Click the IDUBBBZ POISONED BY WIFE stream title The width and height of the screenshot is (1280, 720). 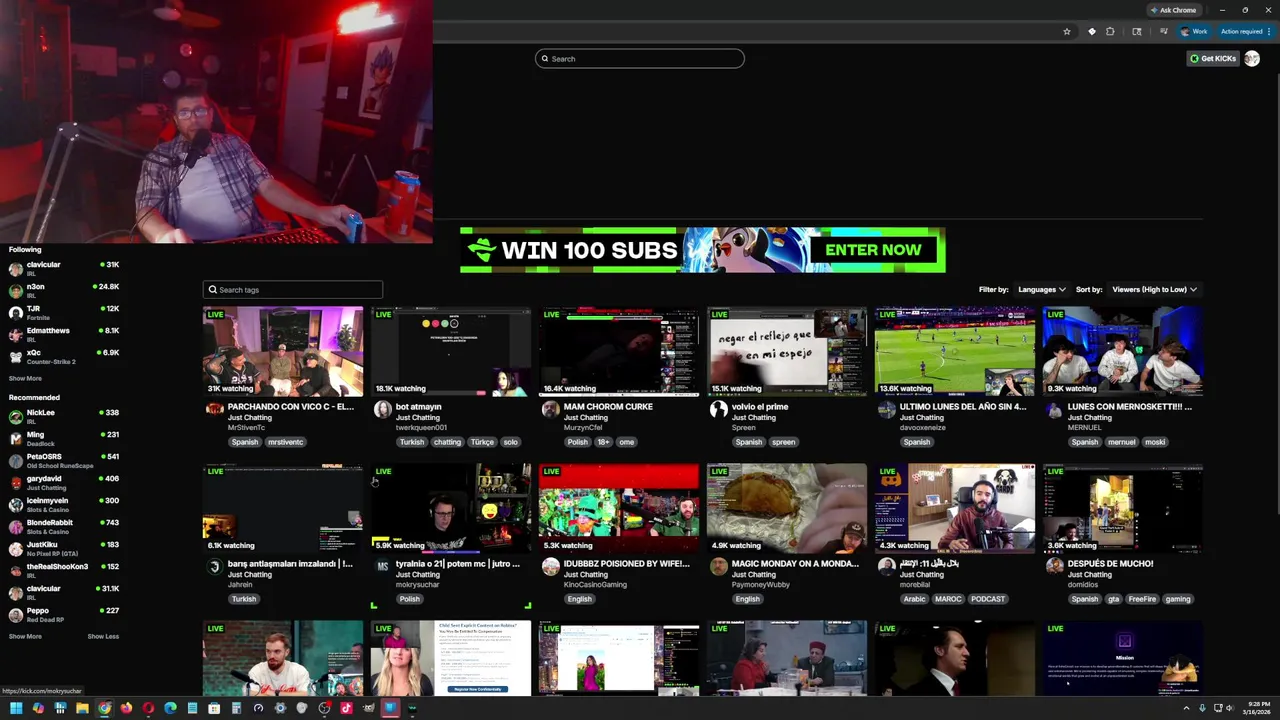627,564
